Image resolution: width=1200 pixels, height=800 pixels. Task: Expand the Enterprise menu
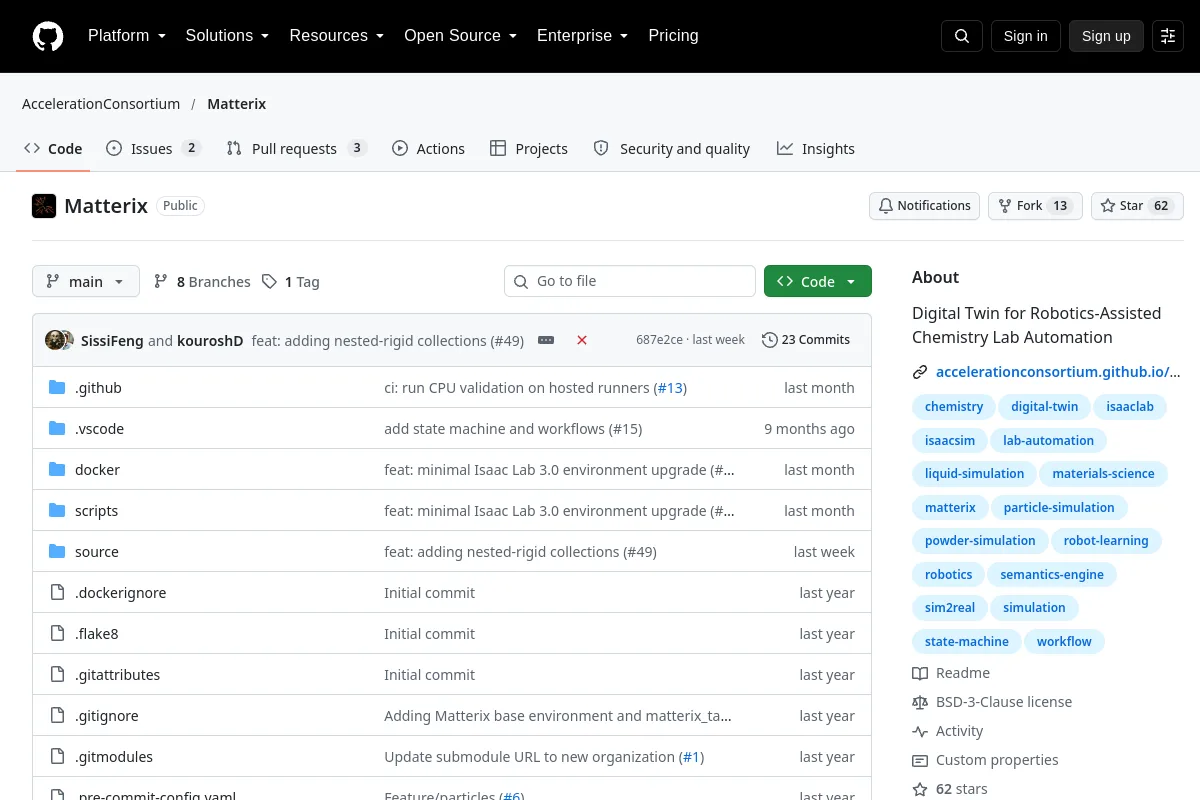point(583,36)
